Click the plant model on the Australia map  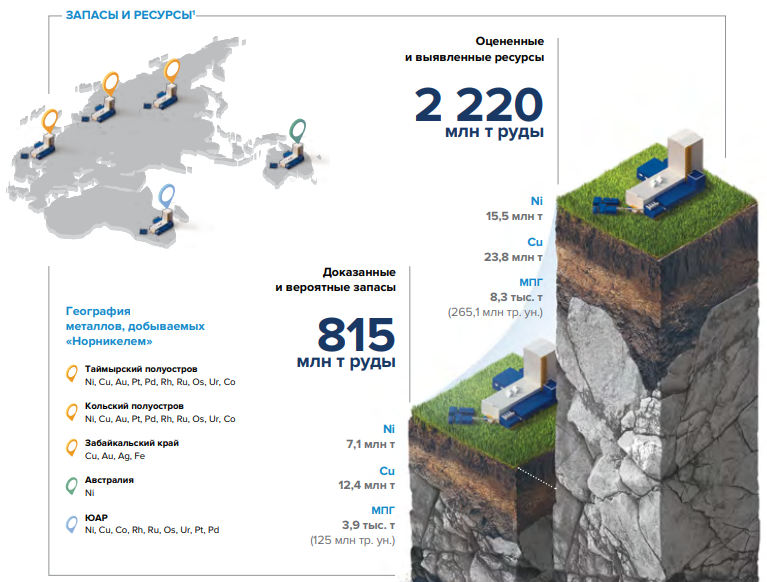tap(289, 155)
